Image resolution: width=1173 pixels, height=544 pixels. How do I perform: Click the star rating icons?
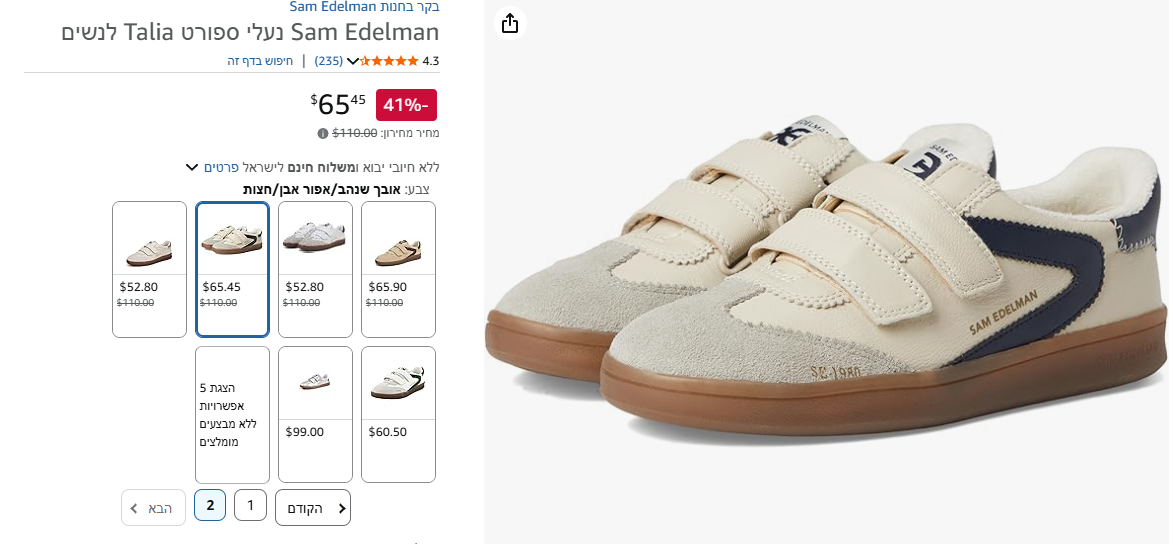[x=389, y=61]
